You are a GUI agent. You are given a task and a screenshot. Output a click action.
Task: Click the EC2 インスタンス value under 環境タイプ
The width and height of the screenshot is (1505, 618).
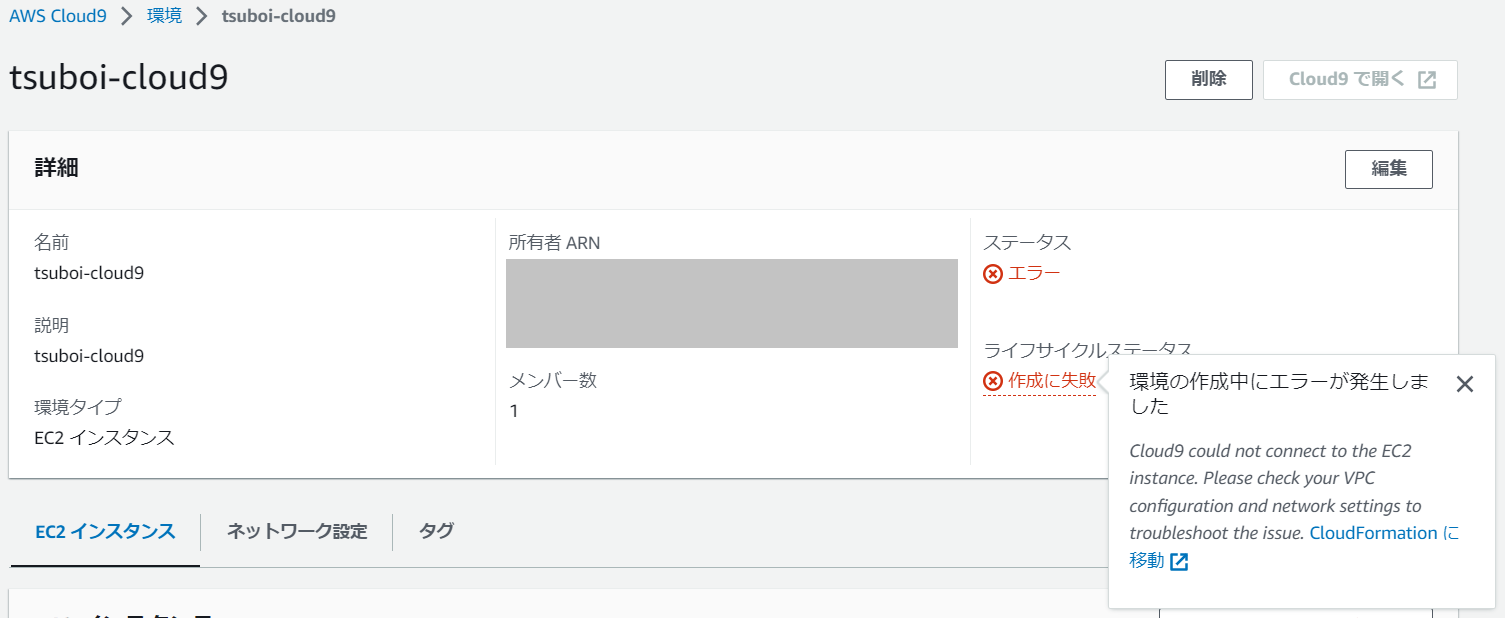click(x=104, y=438)
